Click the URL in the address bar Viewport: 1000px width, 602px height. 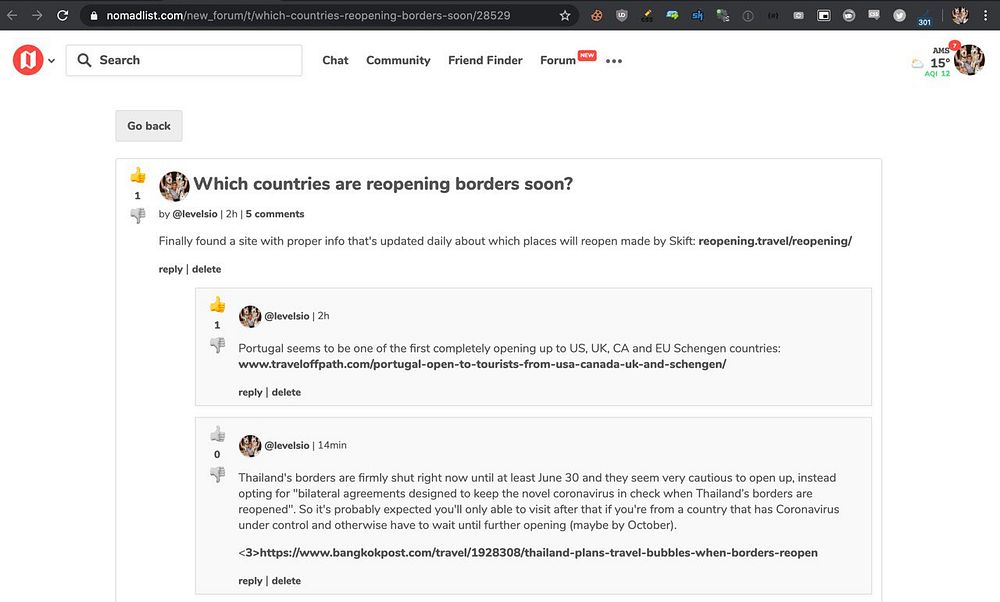coord(308,15)
